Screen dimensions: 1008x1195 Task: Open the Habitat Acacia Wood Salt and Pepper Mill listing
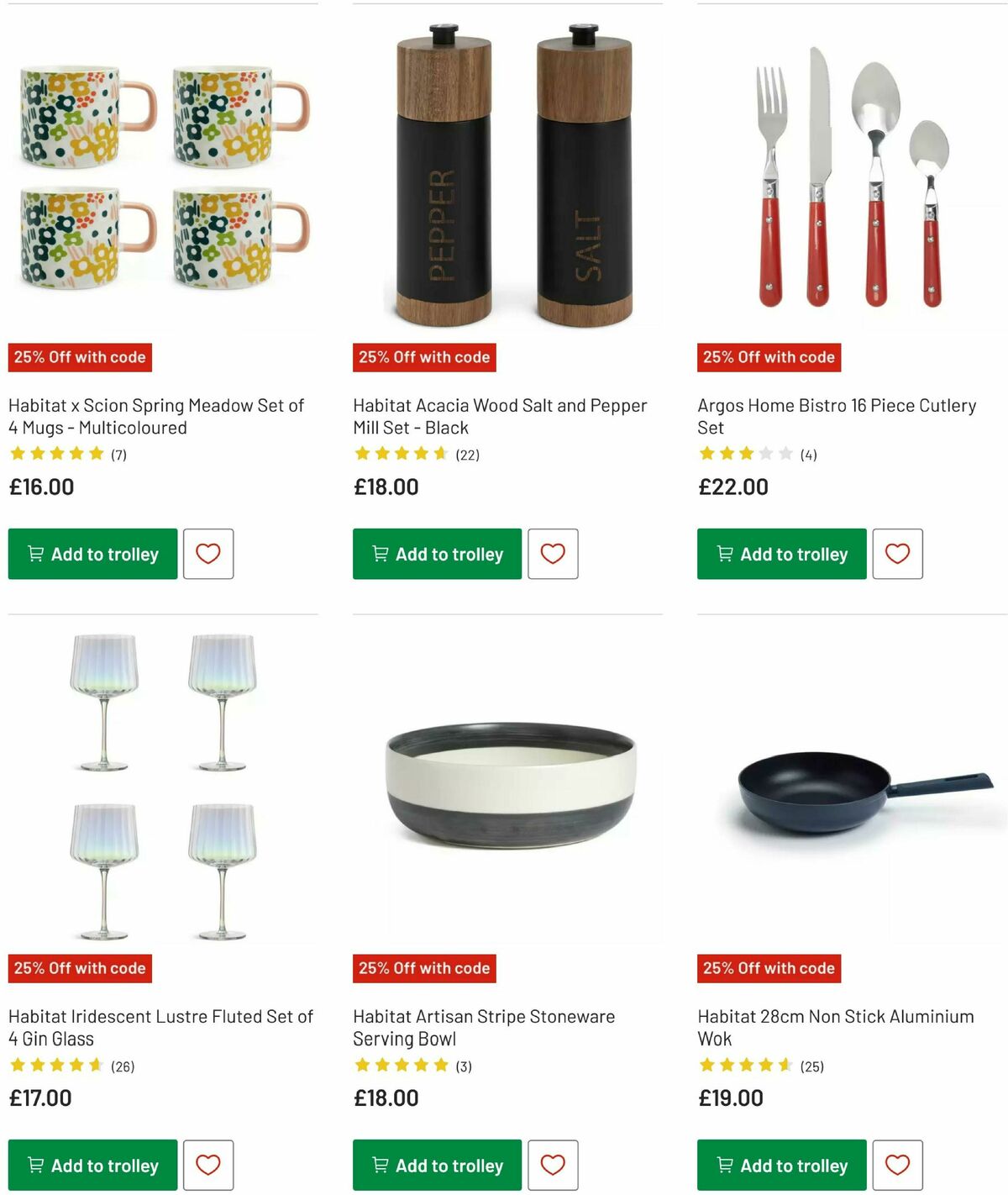tap(499, 416)
